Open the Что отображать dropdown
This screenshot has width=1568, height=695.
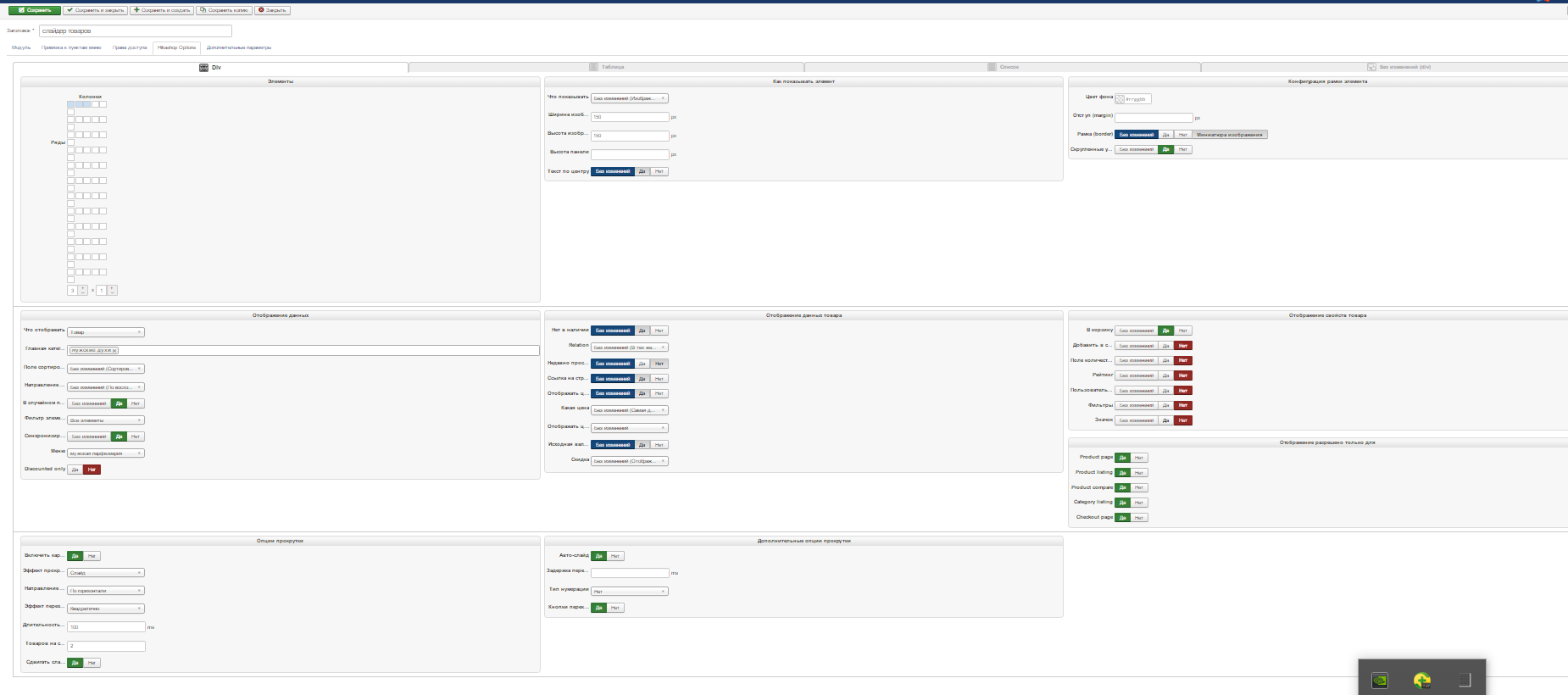pos(106,332)
